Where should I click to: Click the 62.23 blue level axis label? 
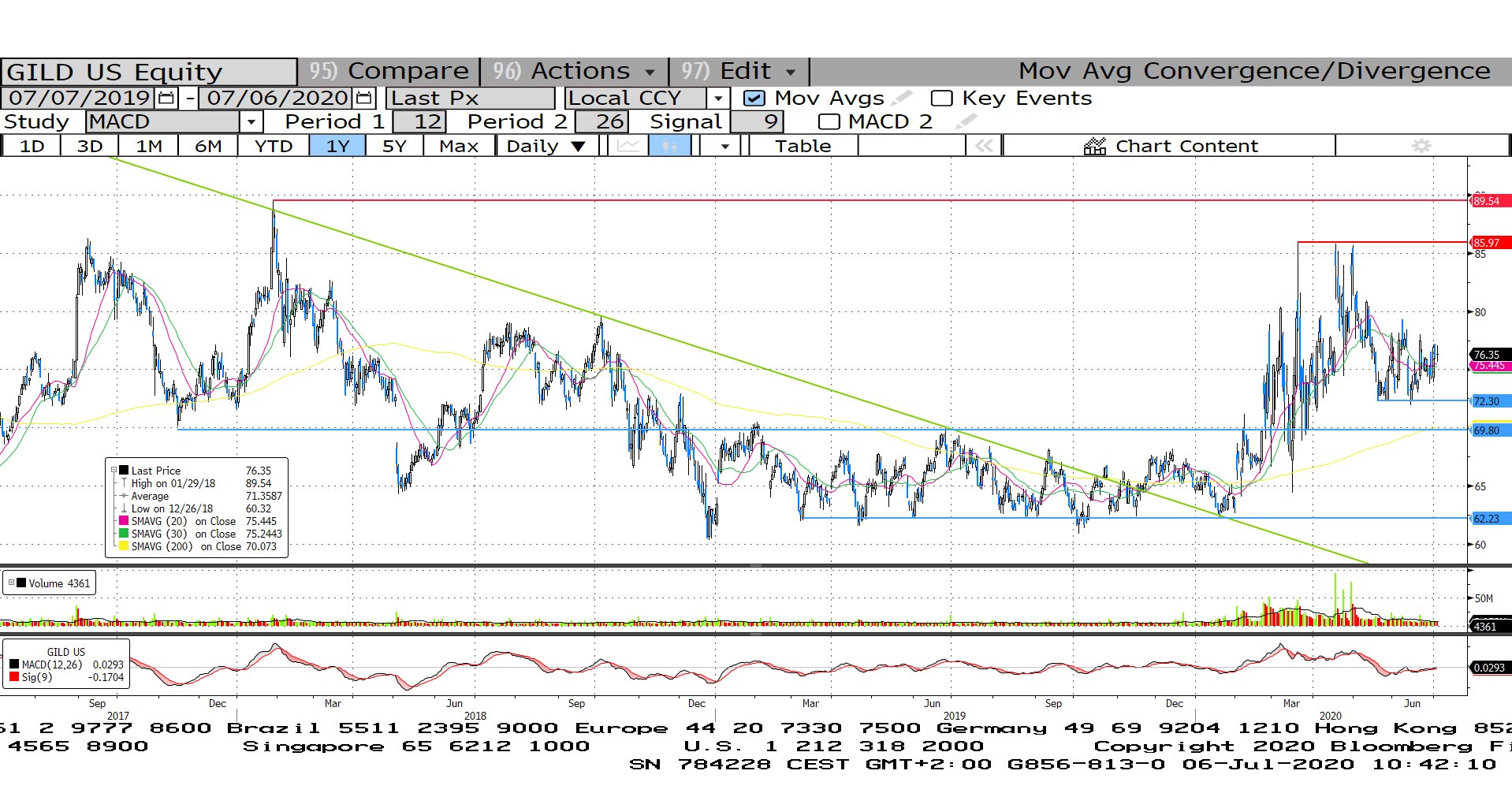1489,519
